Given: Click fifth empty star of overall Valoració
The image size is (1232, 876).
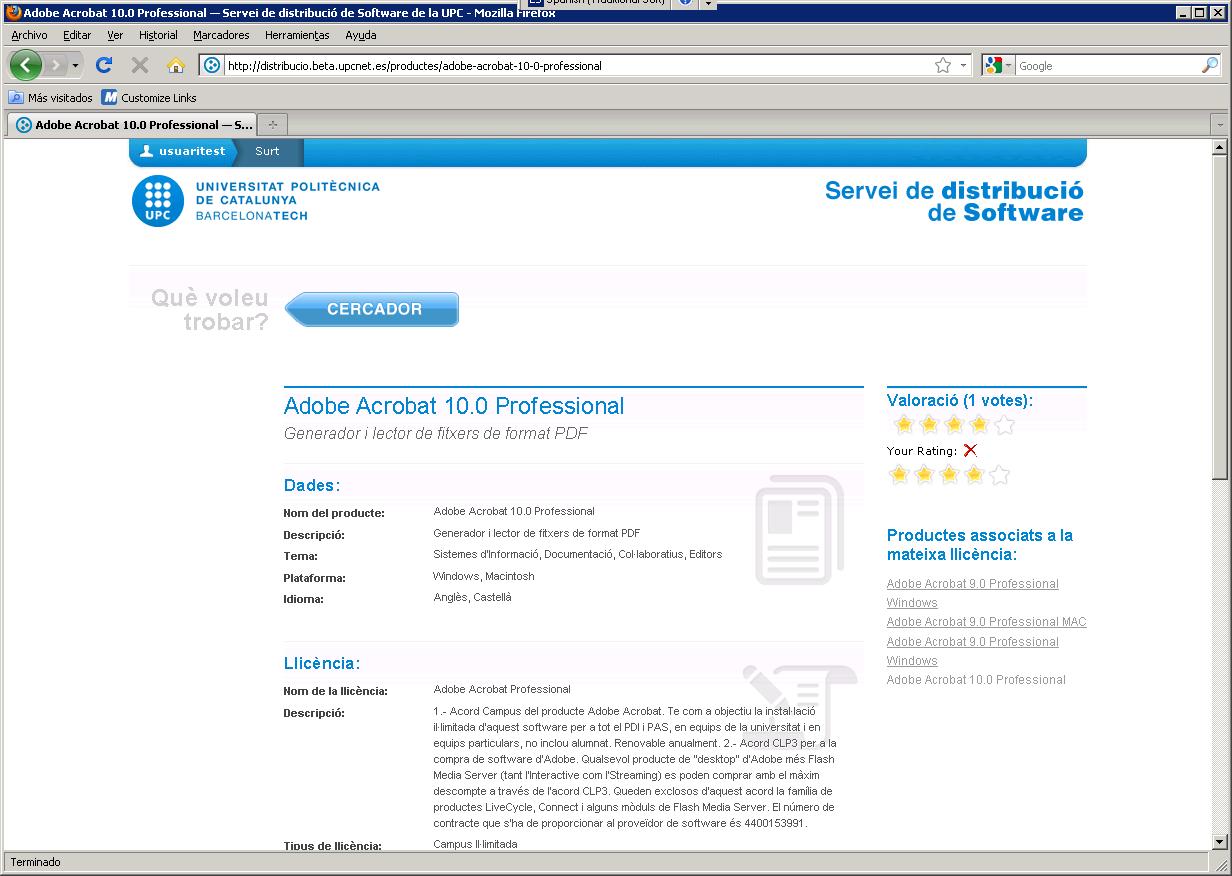Looking at the screenshot, I should point(1005,425).
